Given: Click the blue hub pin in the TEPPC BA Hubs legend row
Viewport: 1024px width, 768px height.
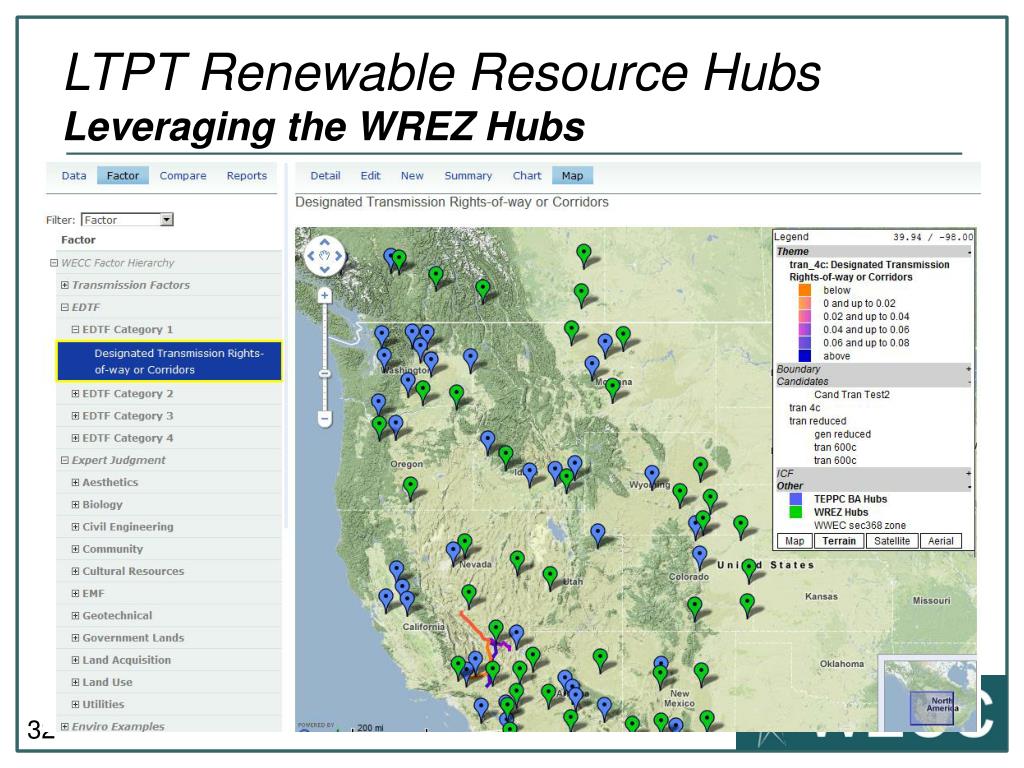Looking at the screenshot, I should [x=795, y=499].
